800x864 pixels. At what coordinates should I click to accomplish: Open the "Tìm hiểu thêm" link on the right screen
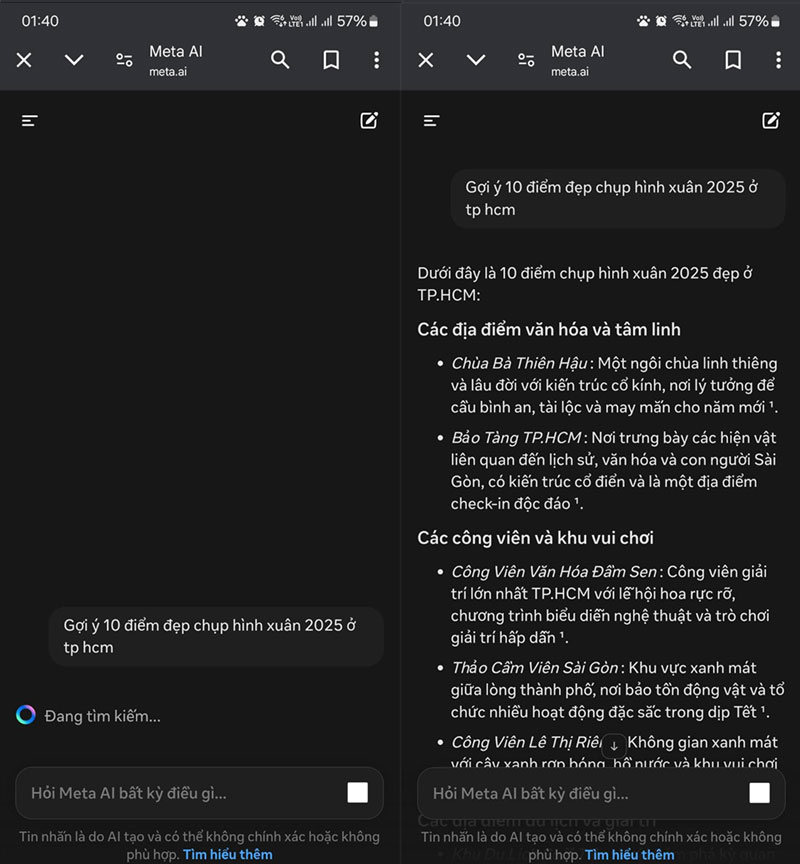pyautogui.click(x=629, y=855)
